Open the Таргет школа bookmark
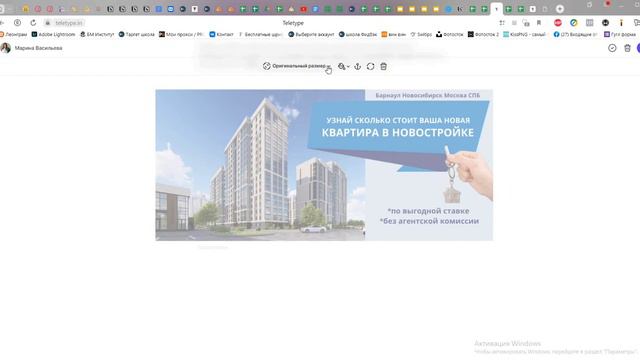Screen dimensions: 640x360 136,35
